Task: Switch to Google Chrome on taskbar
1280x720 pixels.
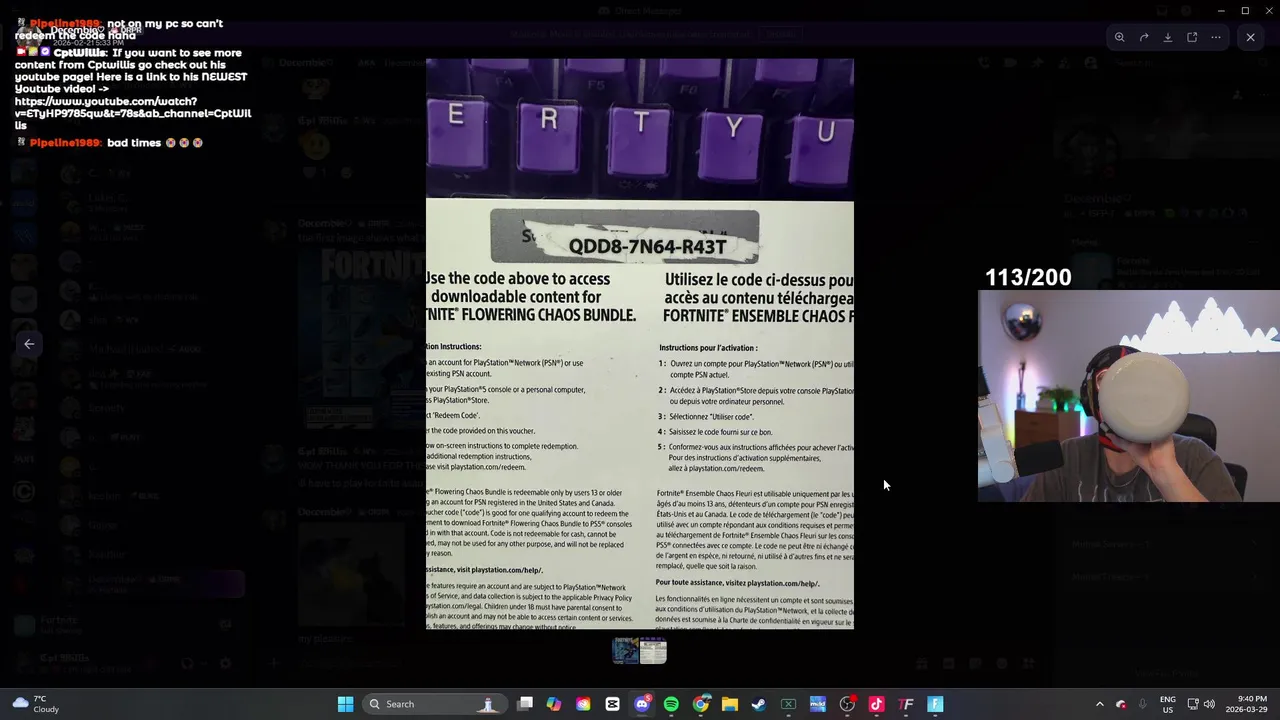Action: [x=701, y=704]
